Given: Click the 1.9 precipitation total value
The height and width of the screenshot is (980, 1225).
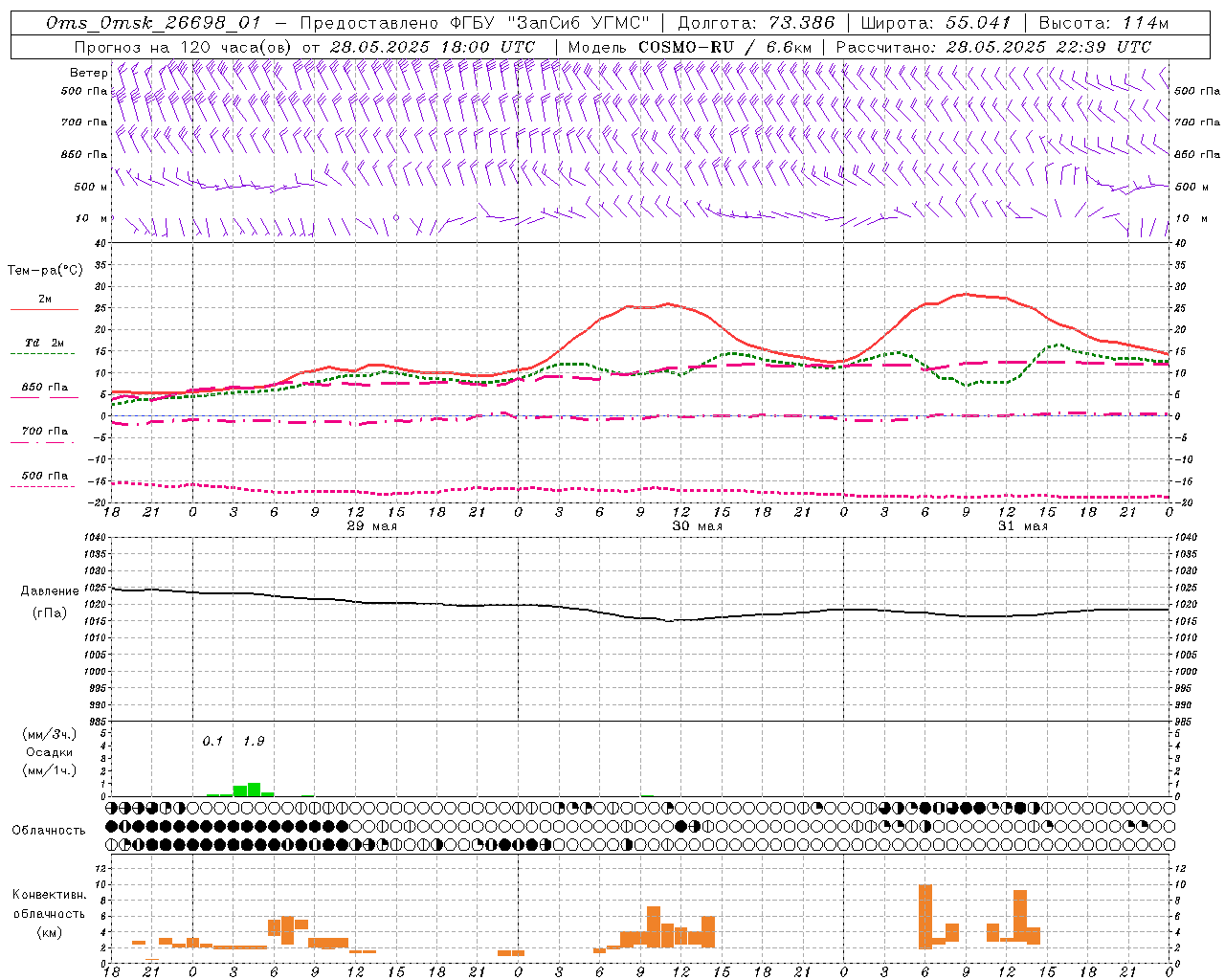Looking at the screenshot, I should [x=254, y=742].
